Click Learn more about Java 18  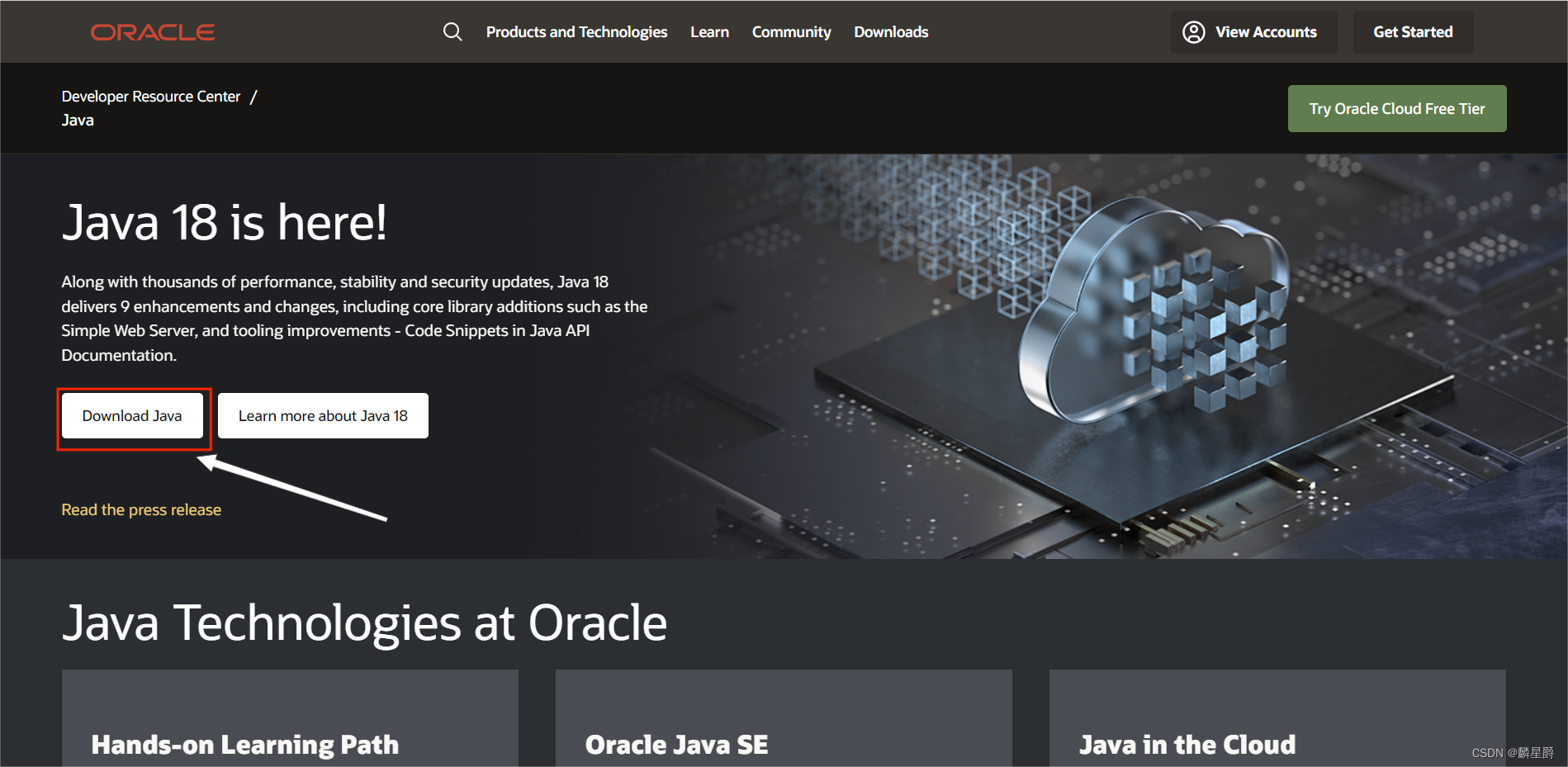click(x=323, y=416)
